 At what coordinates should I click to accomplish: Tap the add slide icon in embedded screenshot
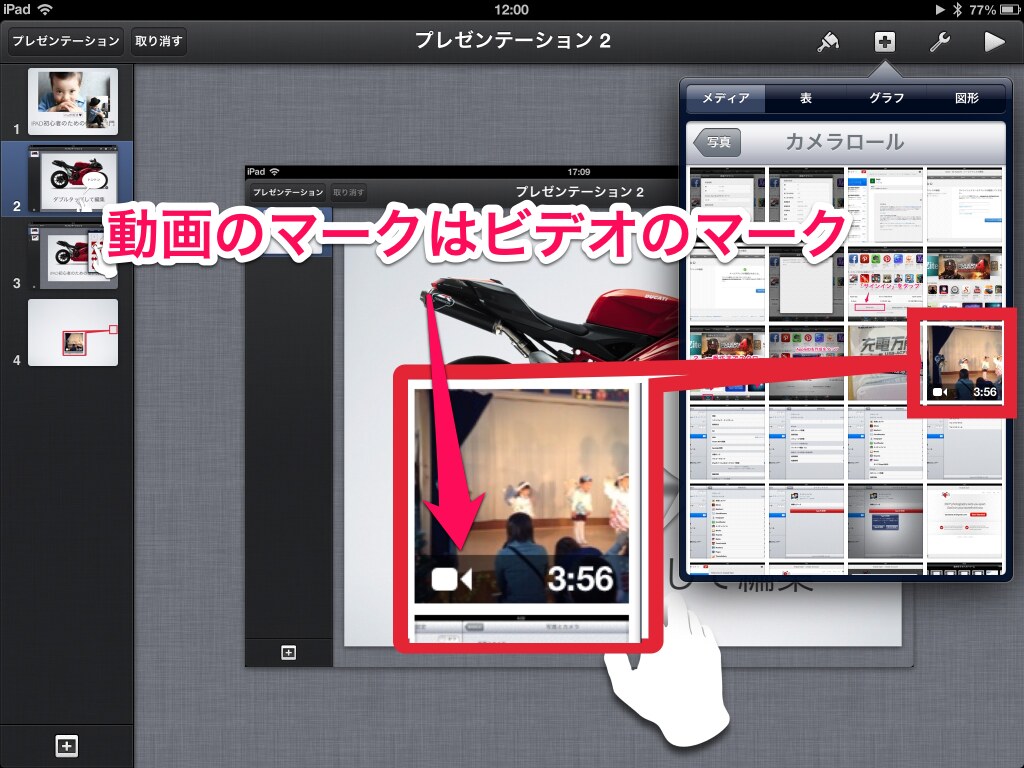[x=288, y=653]
